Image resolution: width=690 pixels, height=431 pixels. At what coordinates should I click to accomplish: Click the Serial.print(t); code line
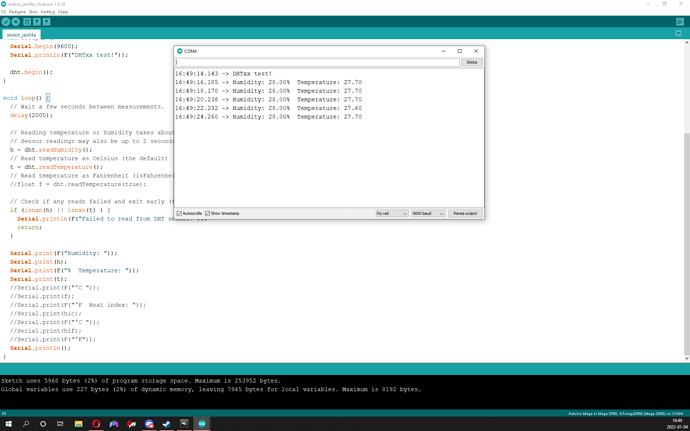point(38,279)
